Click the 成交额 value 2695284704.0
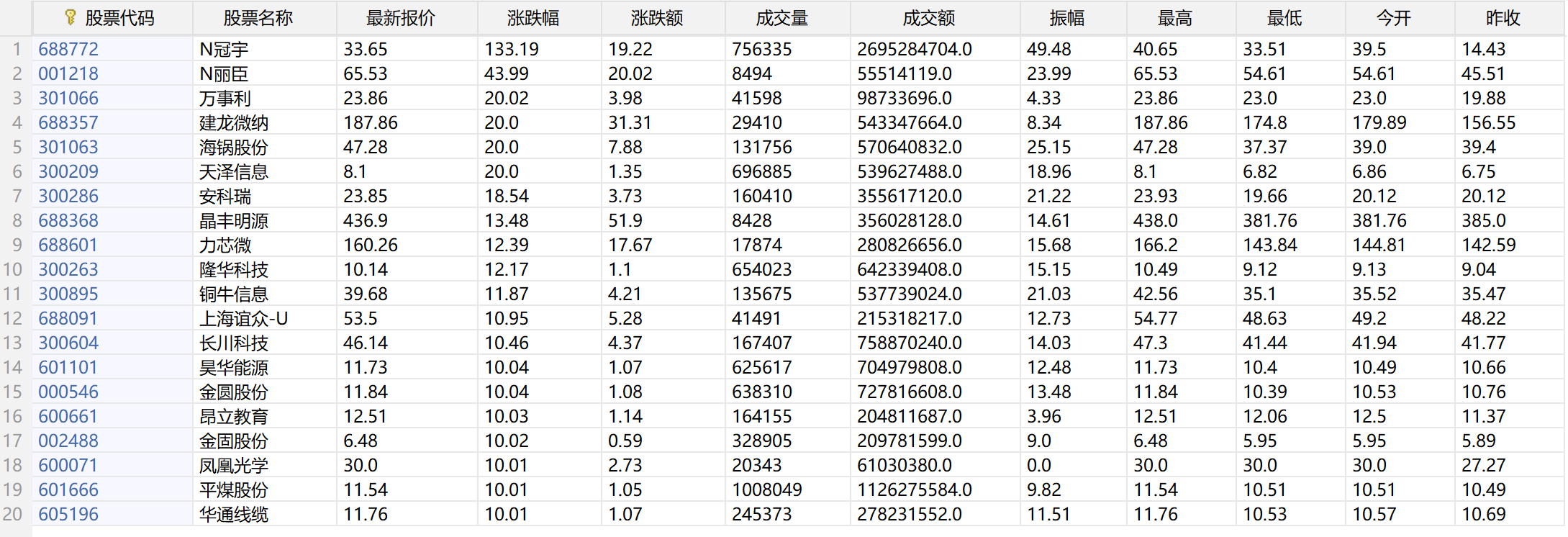 915,49
